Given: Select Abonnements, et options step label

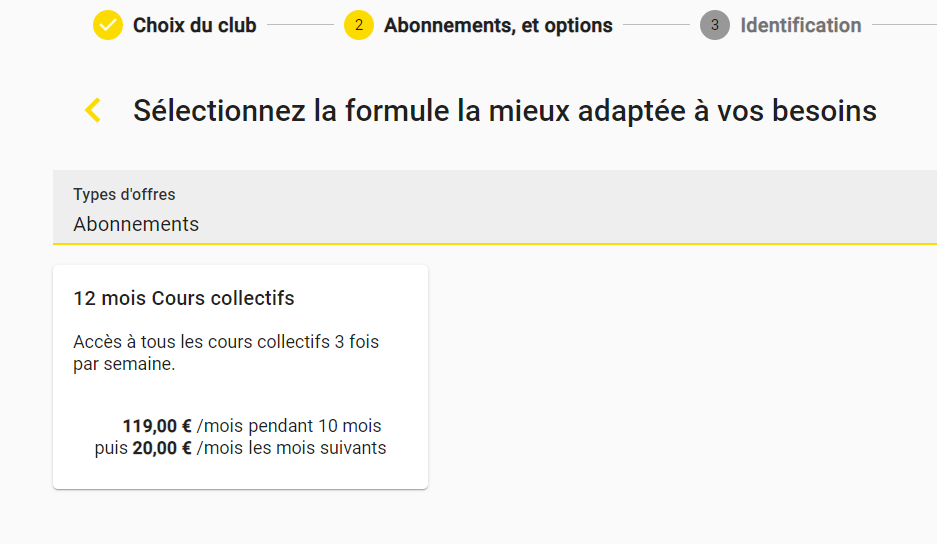Looking at the screenshot, I should (498, 25).
